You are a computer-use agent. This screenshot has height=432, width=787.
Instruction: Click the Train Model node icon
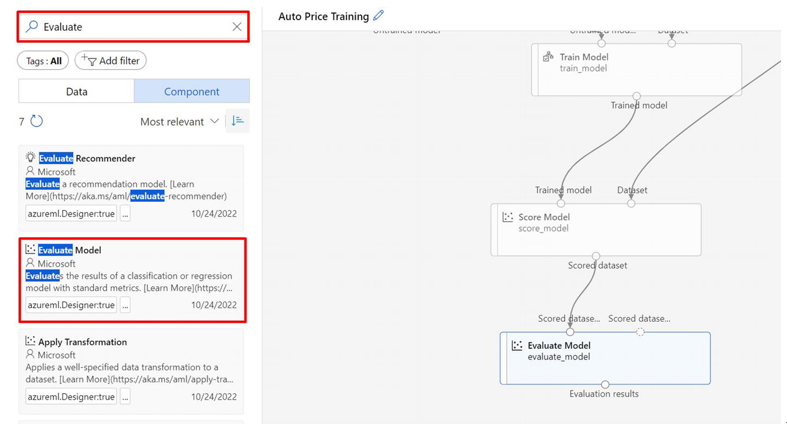tap(548, 57)
